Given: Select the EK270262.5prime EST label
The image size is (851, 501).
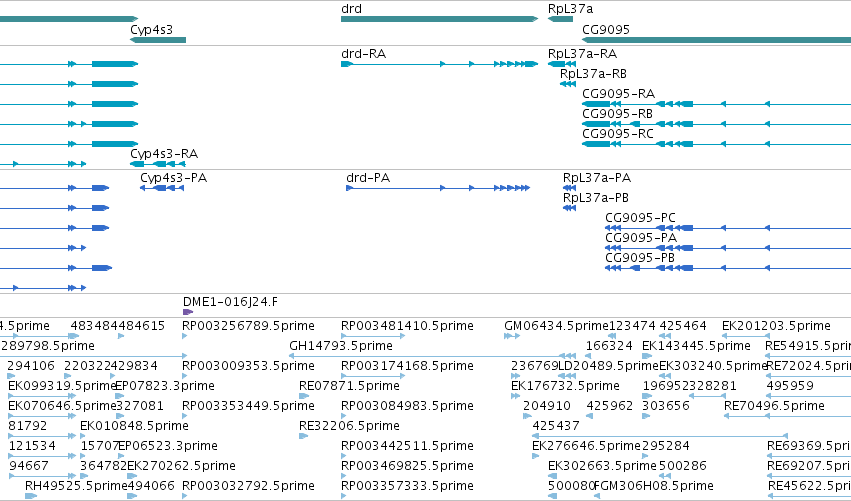Looking at the screenshot, I should point(181,466).
